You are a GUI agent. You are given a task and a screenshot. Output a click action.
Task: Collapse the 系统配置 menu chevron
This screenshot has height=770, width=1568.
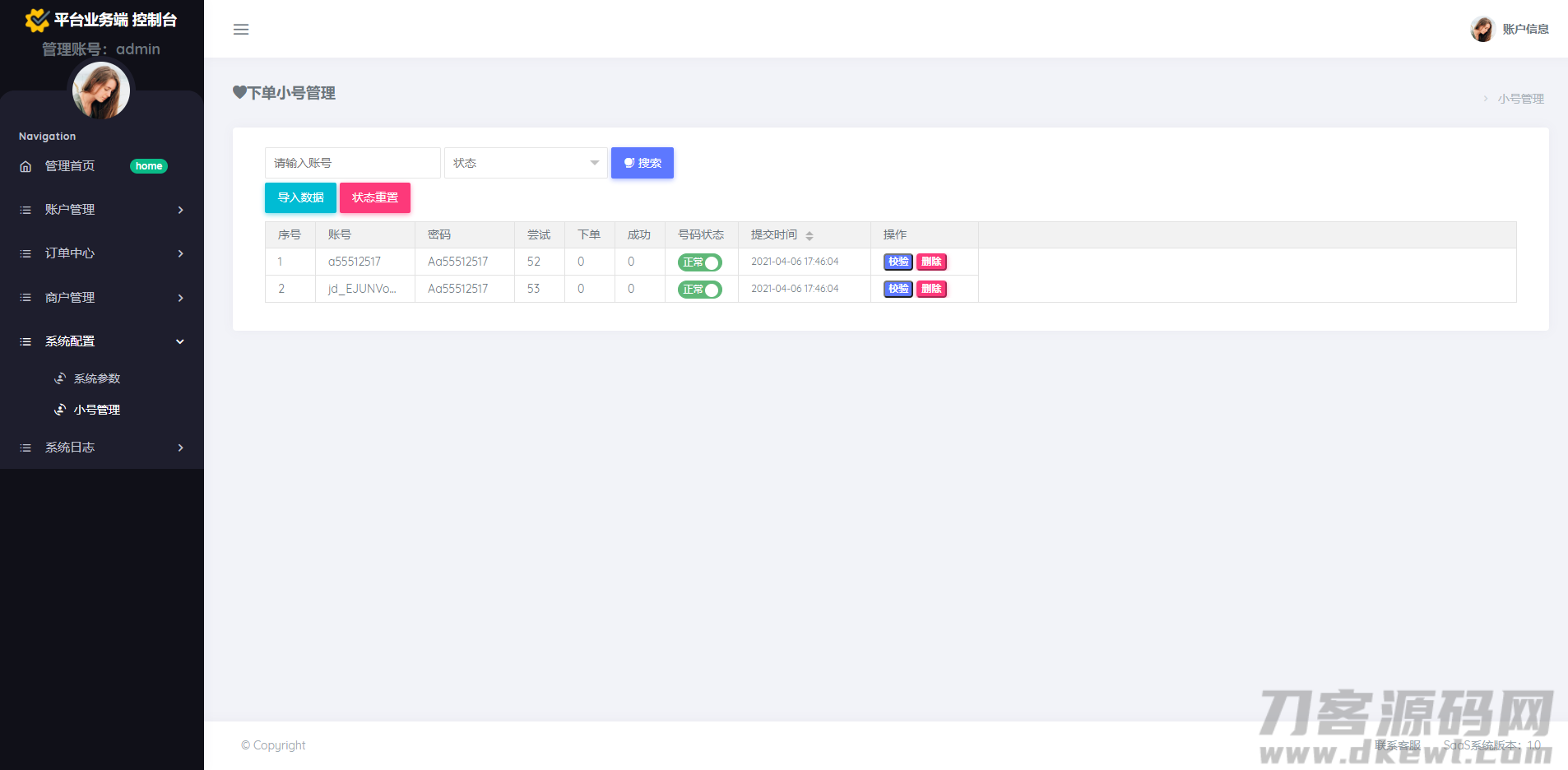point(180,341)
